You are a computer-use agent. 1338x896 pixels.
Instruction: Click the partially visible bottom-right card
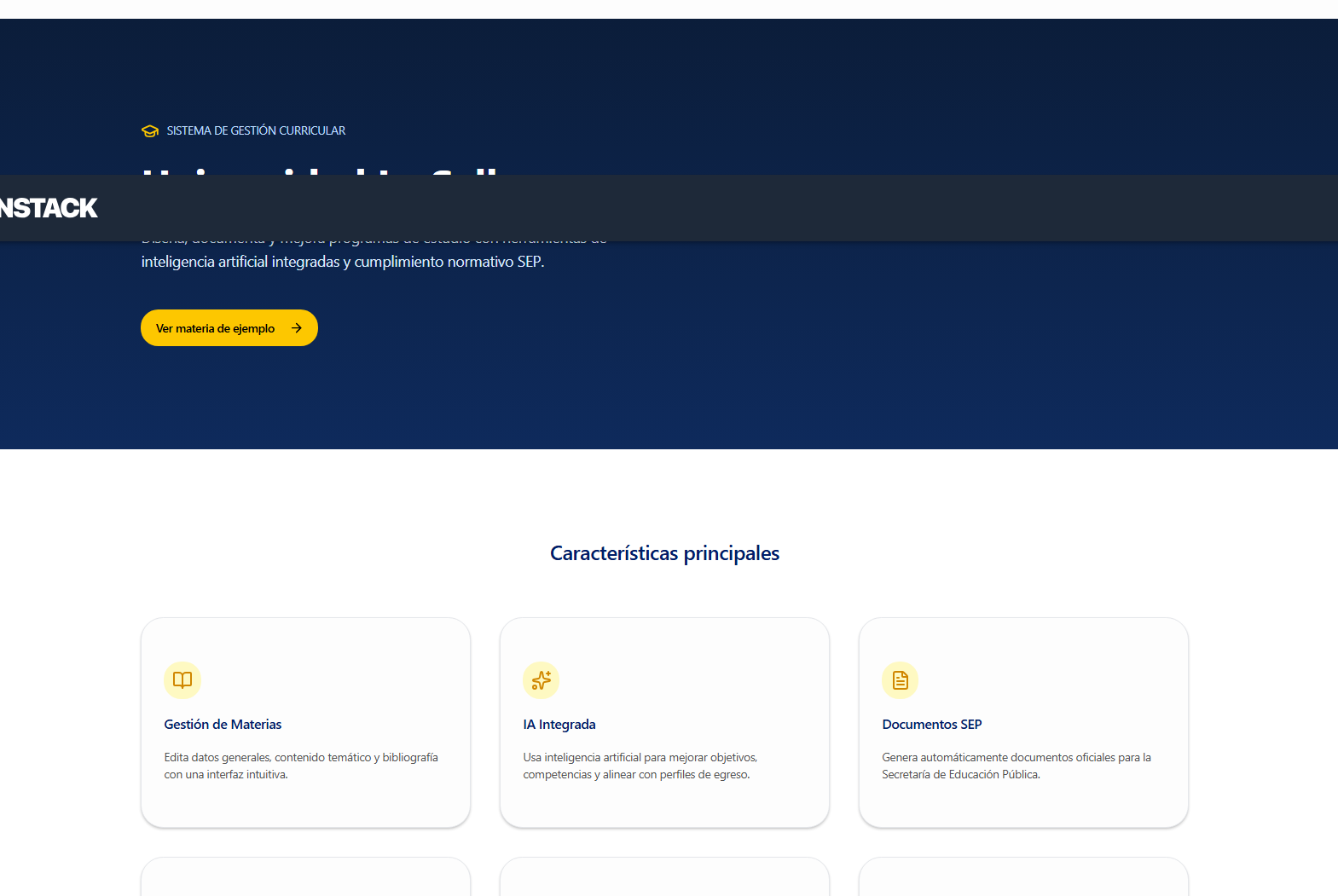pyautogui.click(x=1023, y=878)
